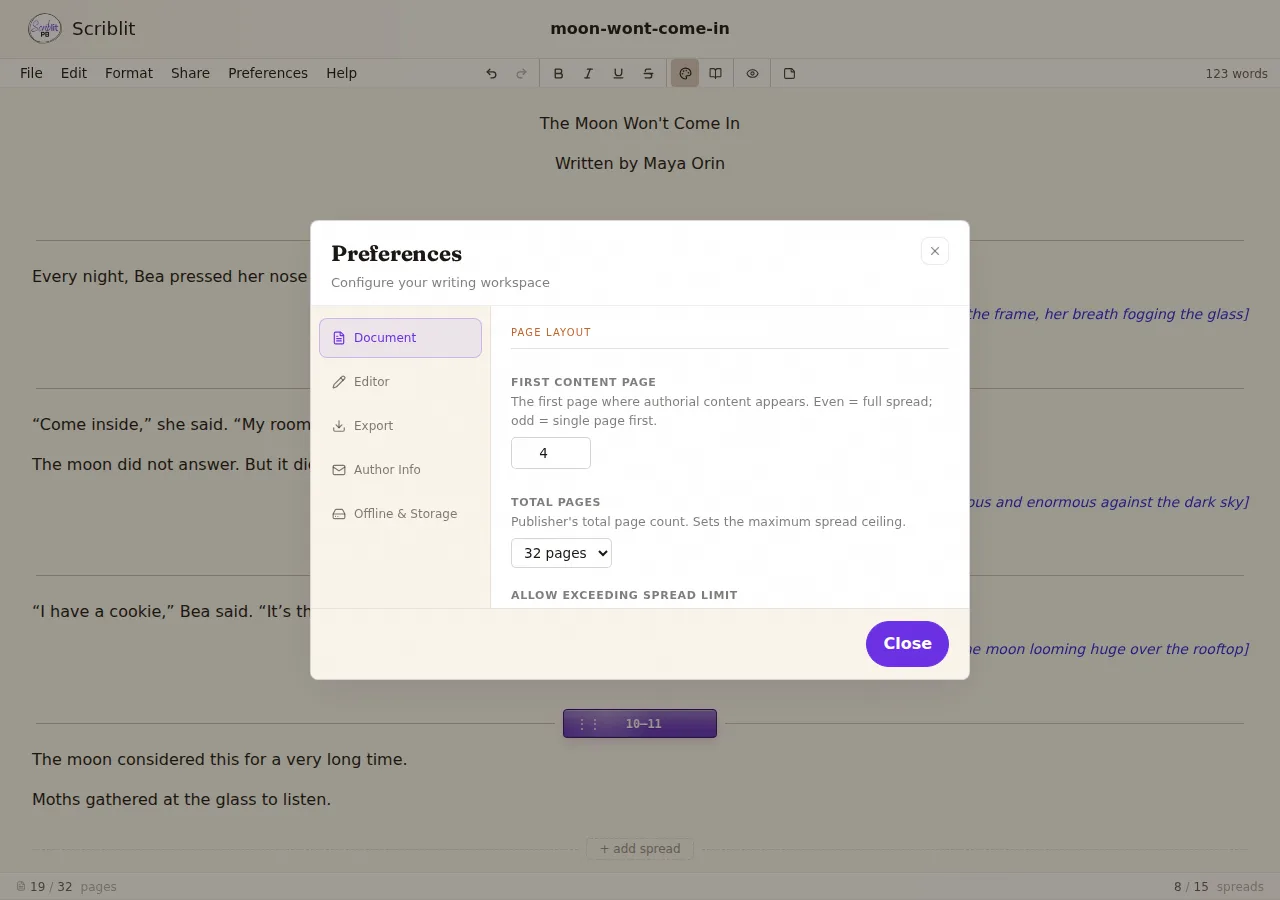Open the Edit menu
This screenshot has height=900, width=1280.
click(74, 73)
